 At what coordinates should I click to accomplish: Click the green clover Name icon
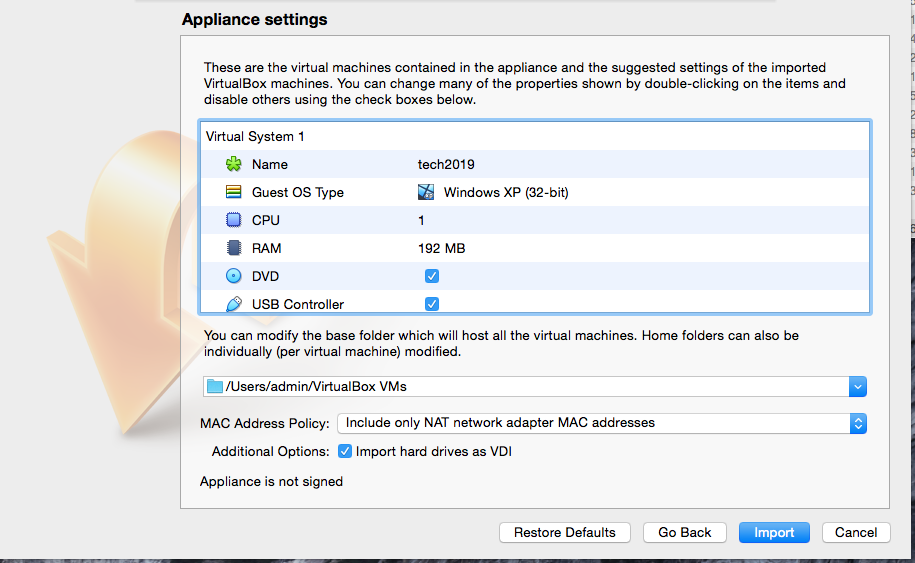233,164
